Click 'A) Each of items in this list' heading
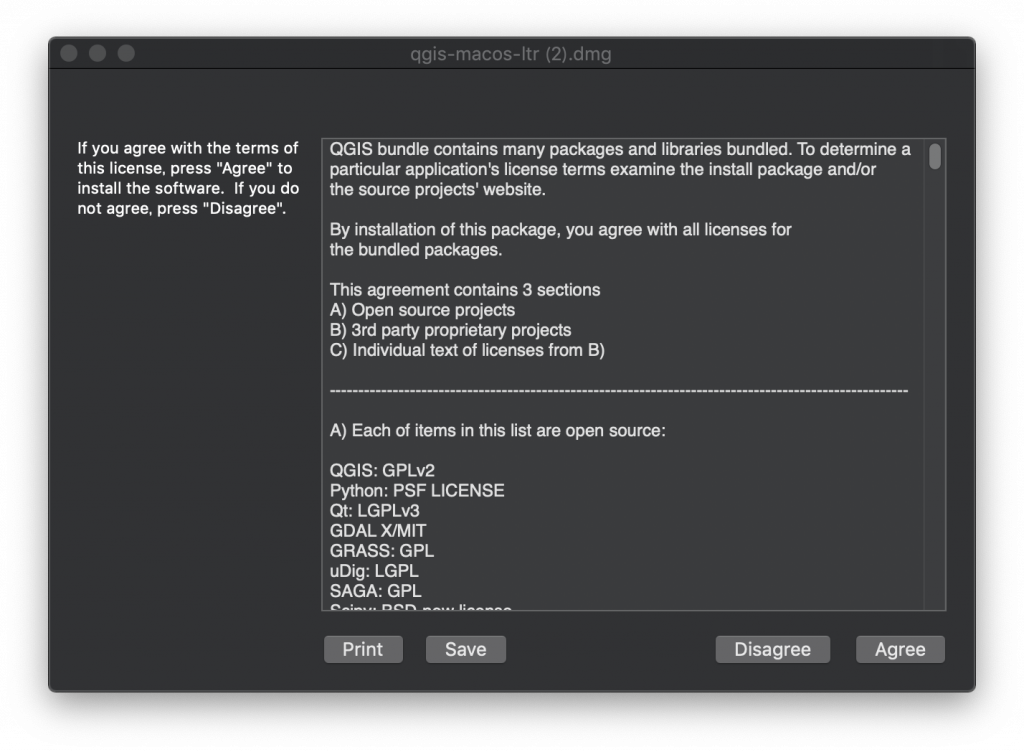Screen dimensions: 1024x752 pyautogui.click(x=498, y=431)
